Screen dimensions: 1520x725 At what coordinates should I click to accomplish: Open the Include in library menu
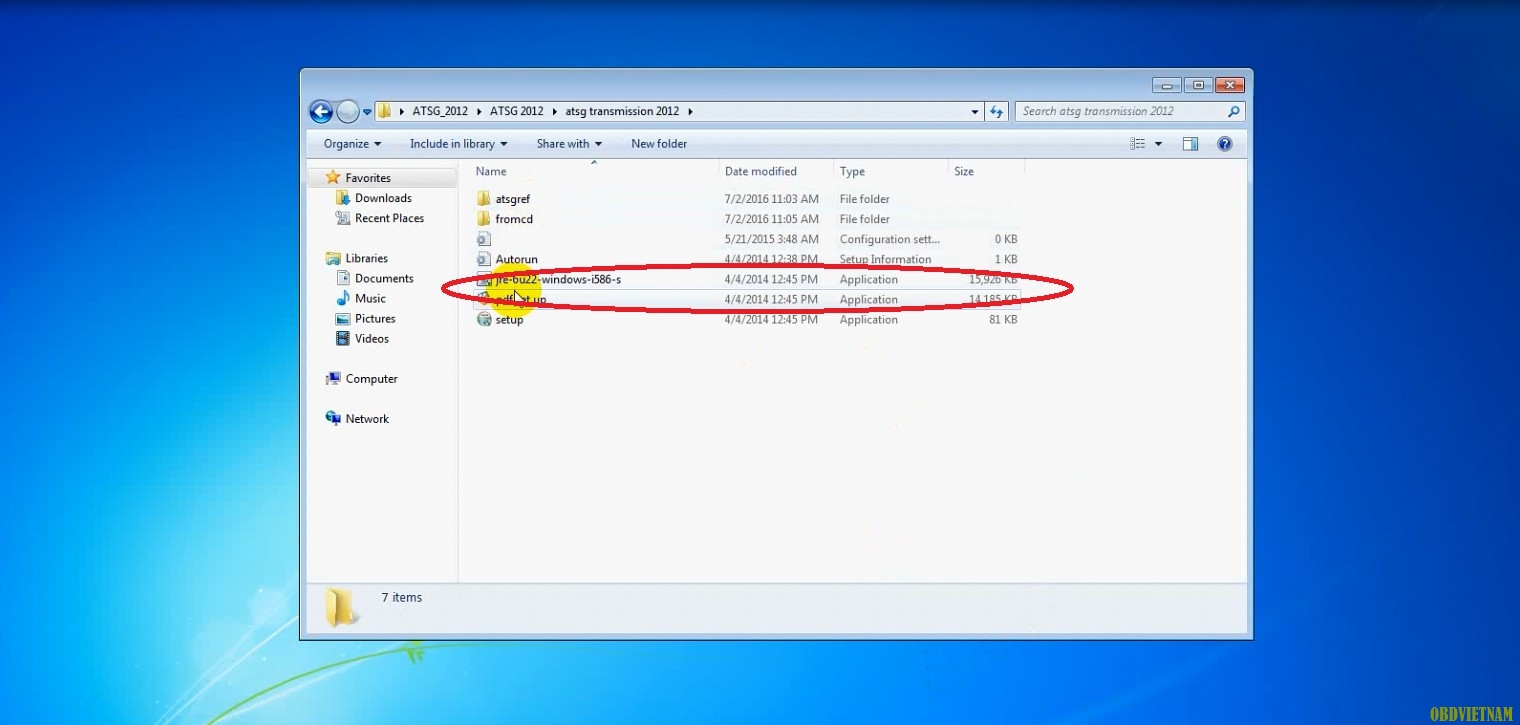458,144
